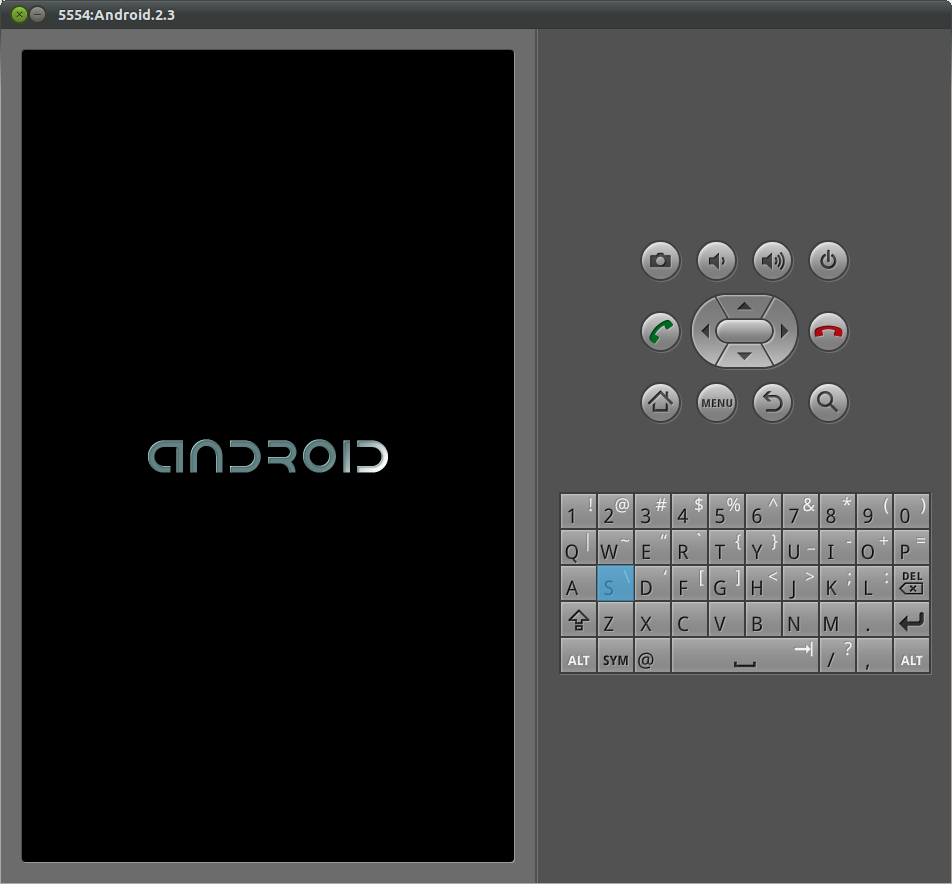Click the period key
The image size is (952, 884).
pos(874,620)
